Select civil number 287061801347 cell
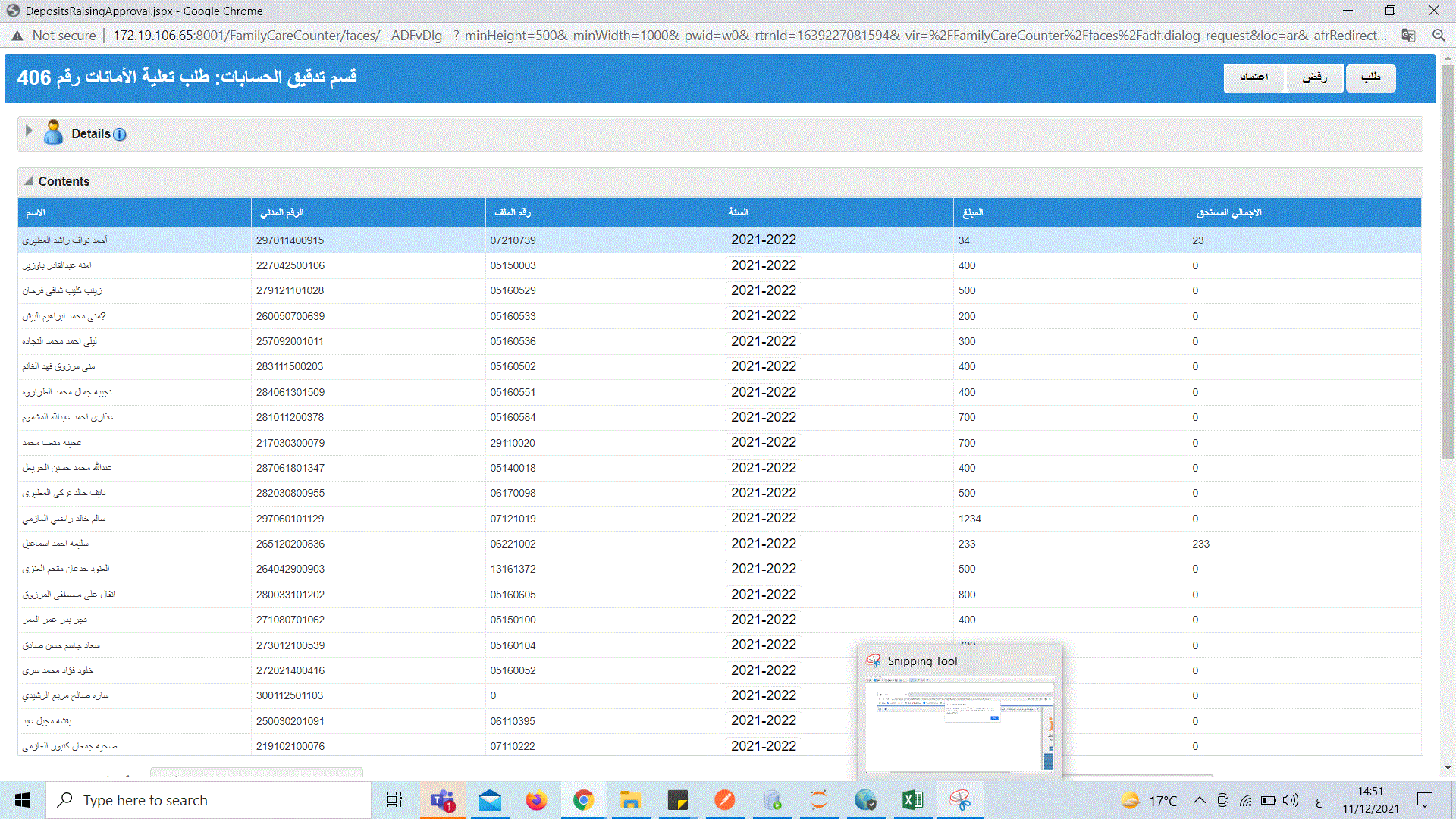Screen dimensions: 1456x819 pos(369,468)
